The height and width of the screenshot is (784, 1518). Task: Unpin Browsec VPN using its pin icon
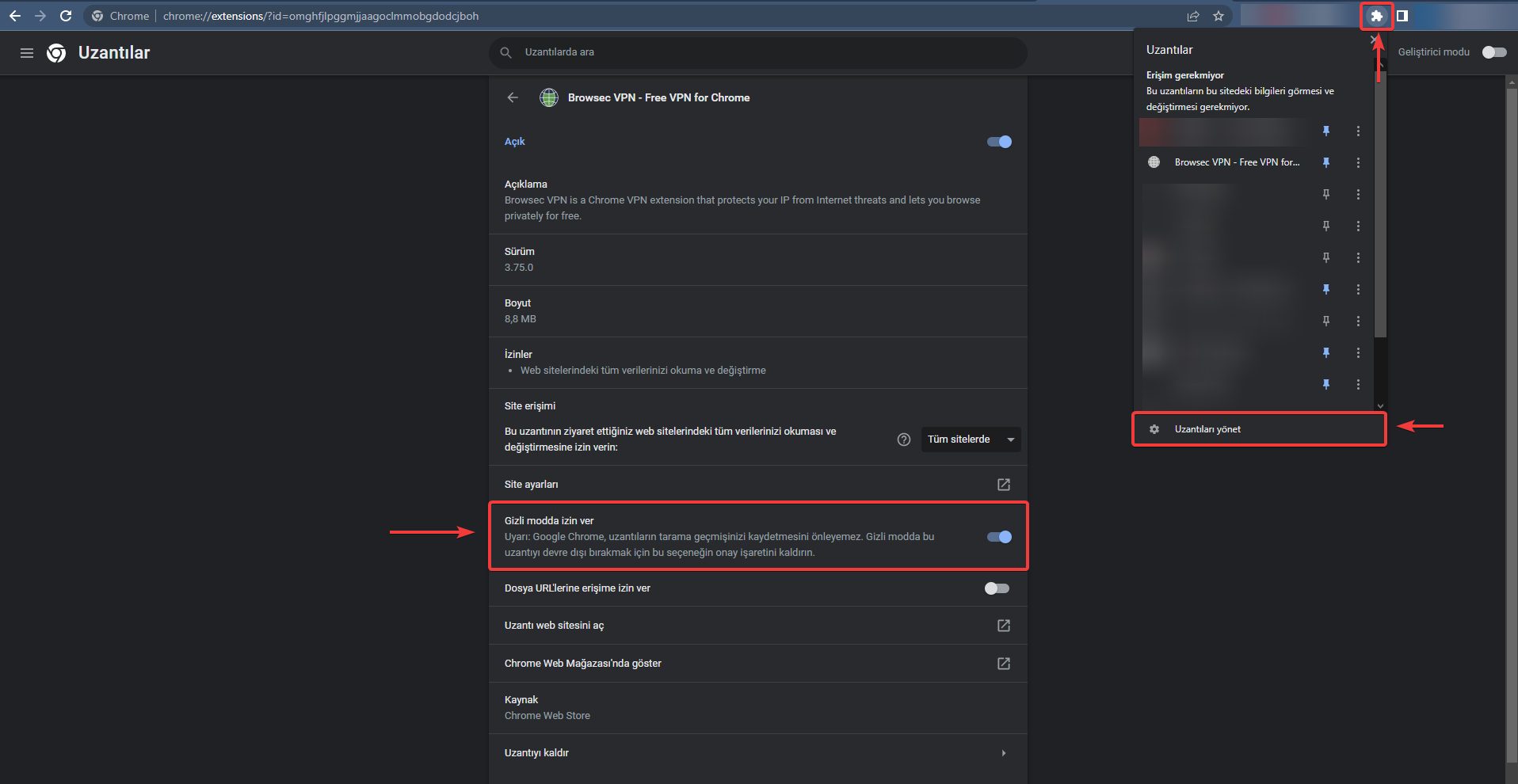pyautogui.click(x=1326, y=162)
